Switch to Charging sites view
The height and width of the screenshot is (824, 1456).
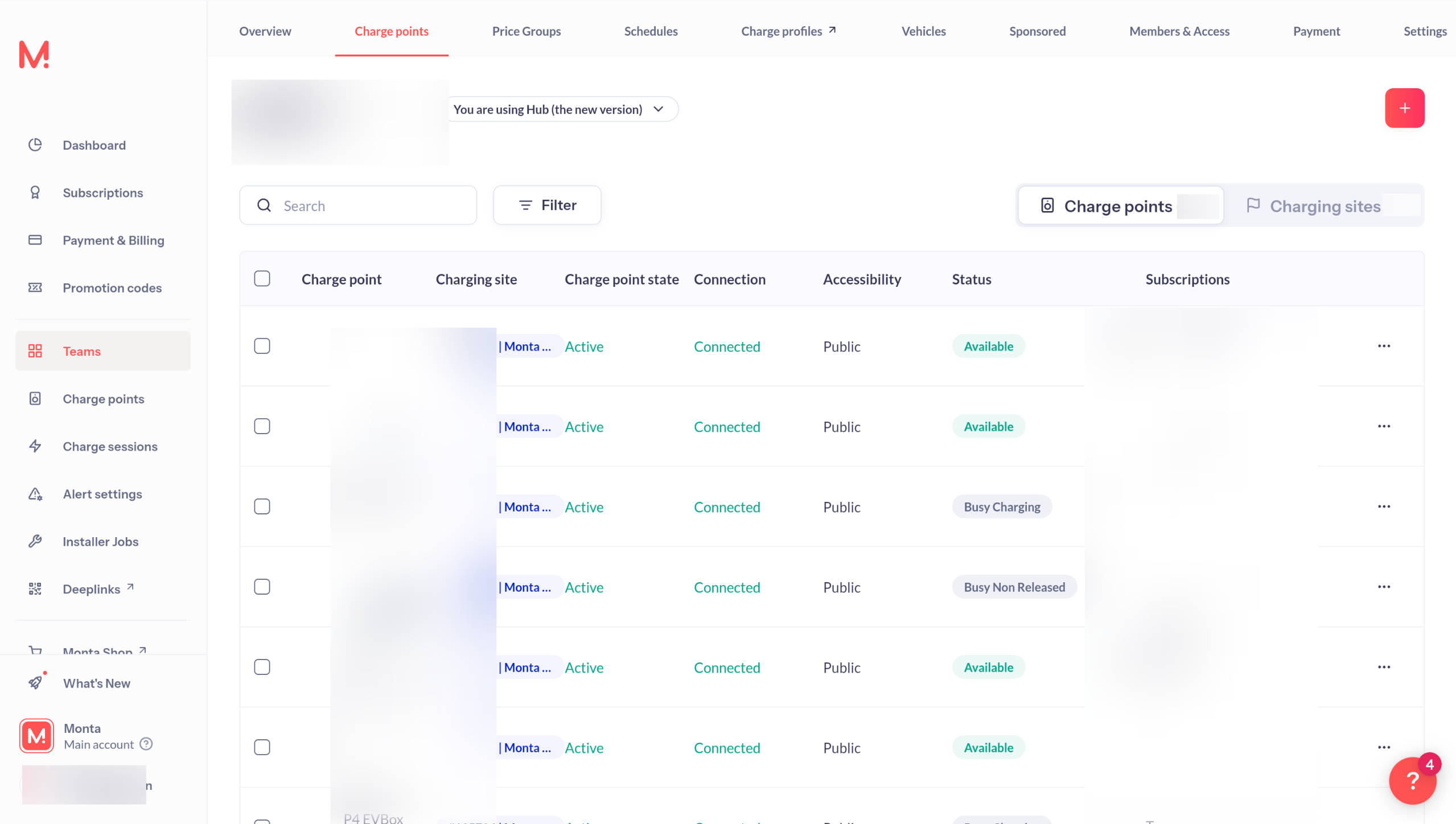point(1324,206)
